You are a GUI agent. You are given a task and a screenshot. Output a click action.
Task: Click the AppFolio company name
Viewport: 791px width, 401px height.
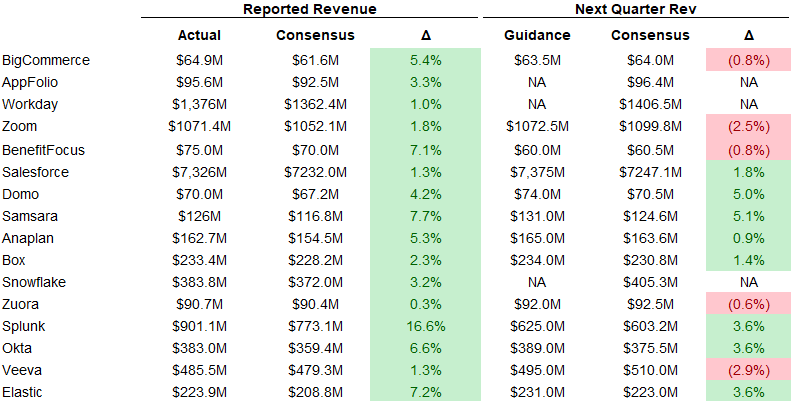click(30, 82)
